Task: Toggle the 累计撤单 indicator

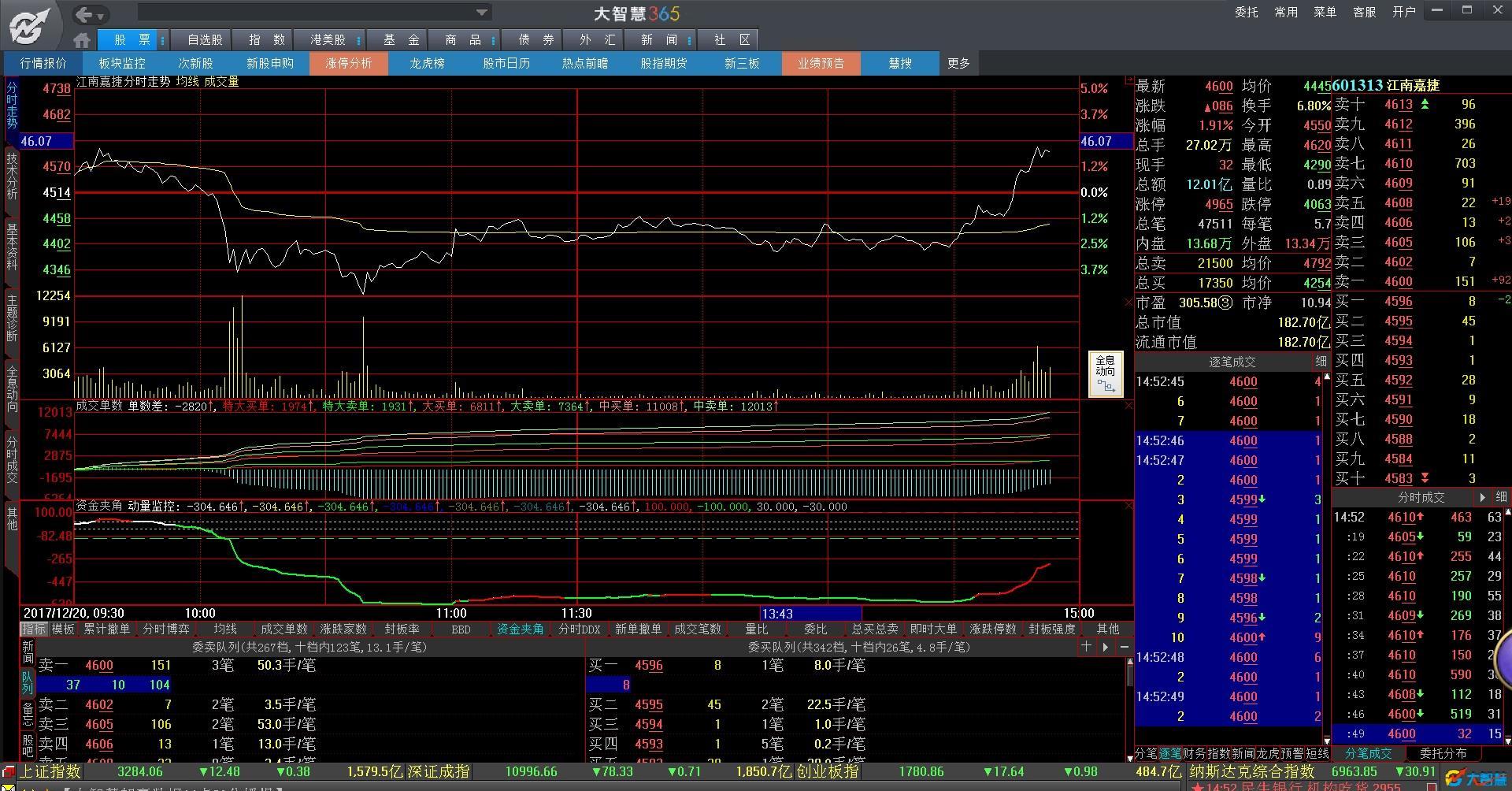Action: (106, 629)
